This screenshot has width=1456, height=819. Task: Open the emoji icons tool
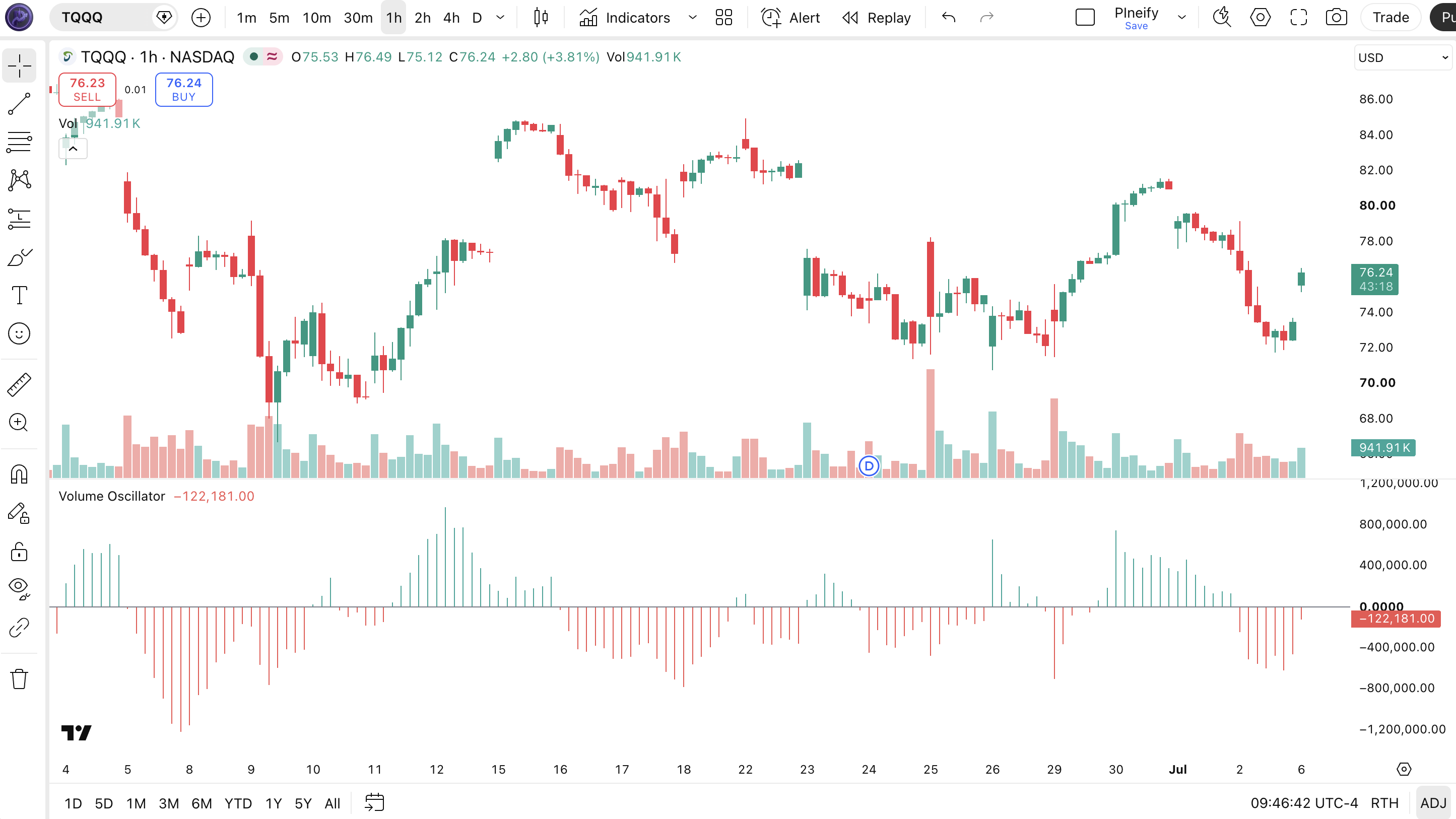point(19,333)
